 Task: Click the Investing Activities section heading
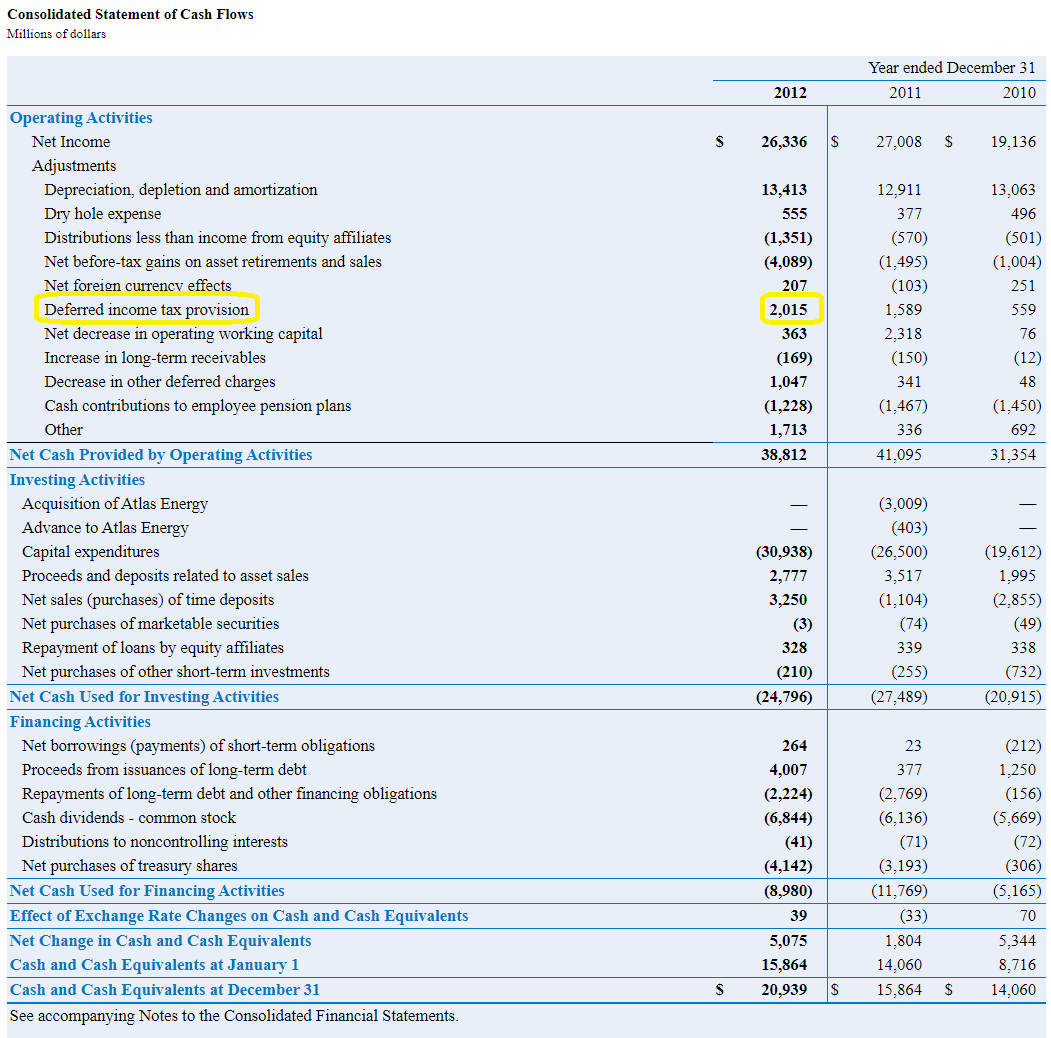pos(77,480)
